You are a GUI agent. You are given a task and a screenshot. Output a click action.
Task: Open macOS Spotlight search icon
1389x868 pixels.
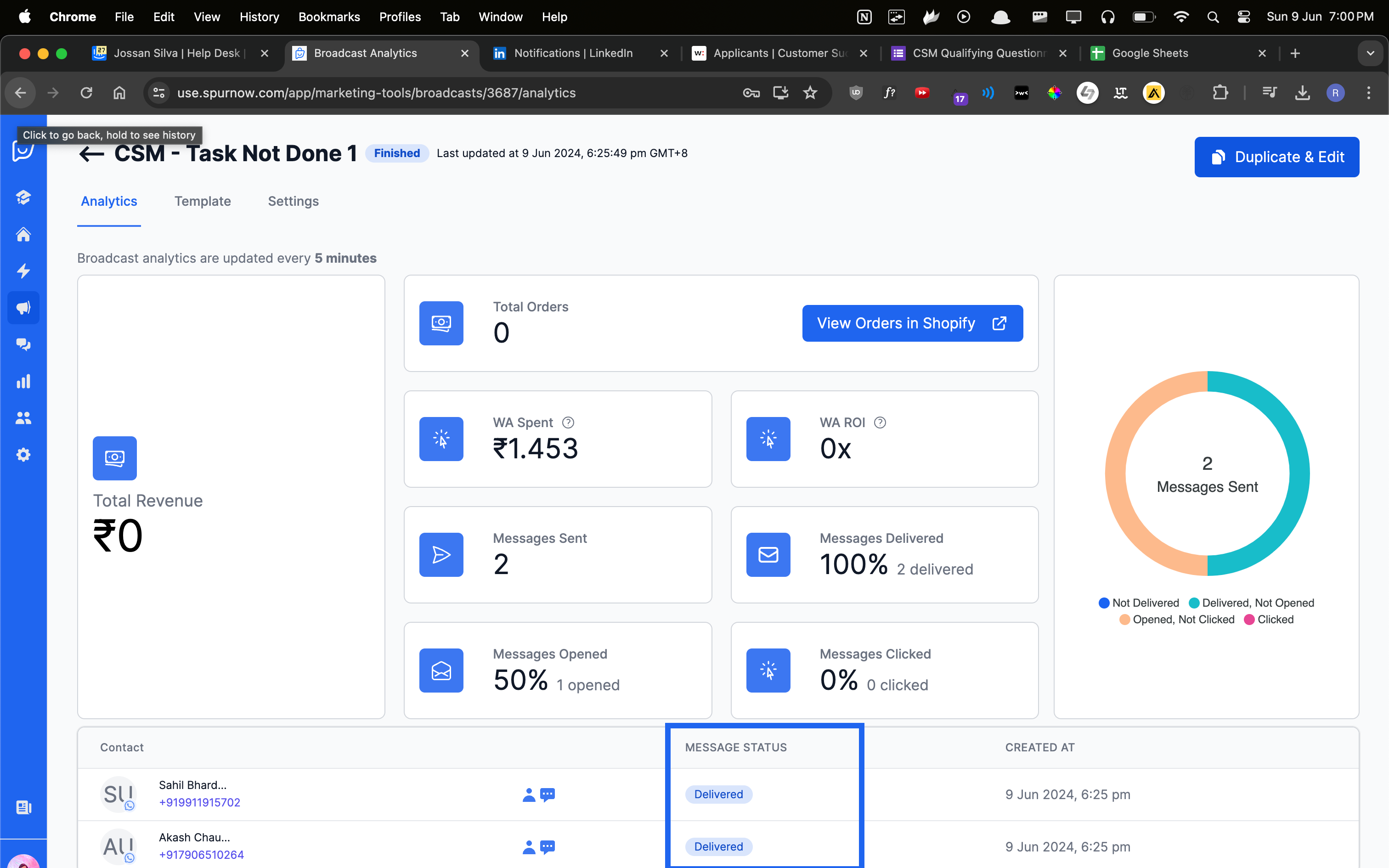coord(1213,17)
